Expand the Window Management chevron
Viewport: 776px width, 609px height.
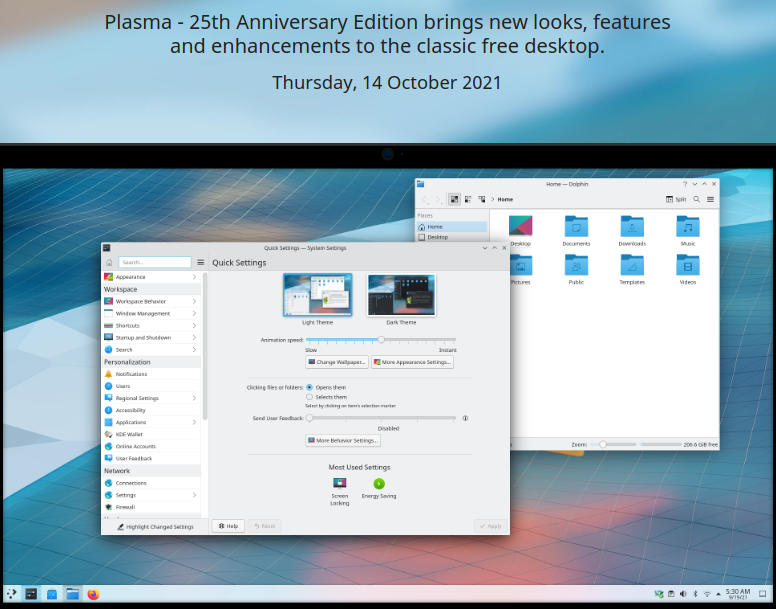click(x=194, y=313)
